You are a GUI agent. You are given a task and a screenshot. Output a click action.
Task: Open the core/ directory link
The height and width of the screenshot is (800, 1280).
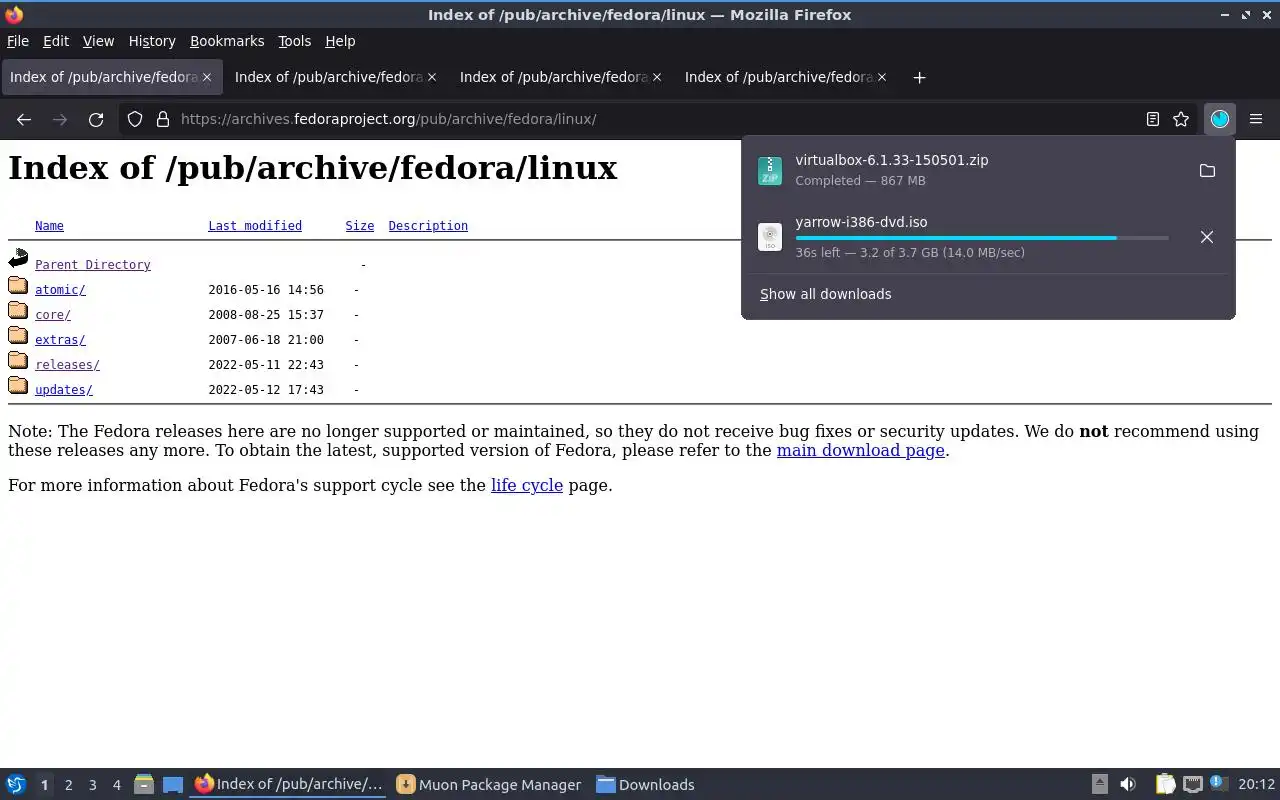coord(53,315)
